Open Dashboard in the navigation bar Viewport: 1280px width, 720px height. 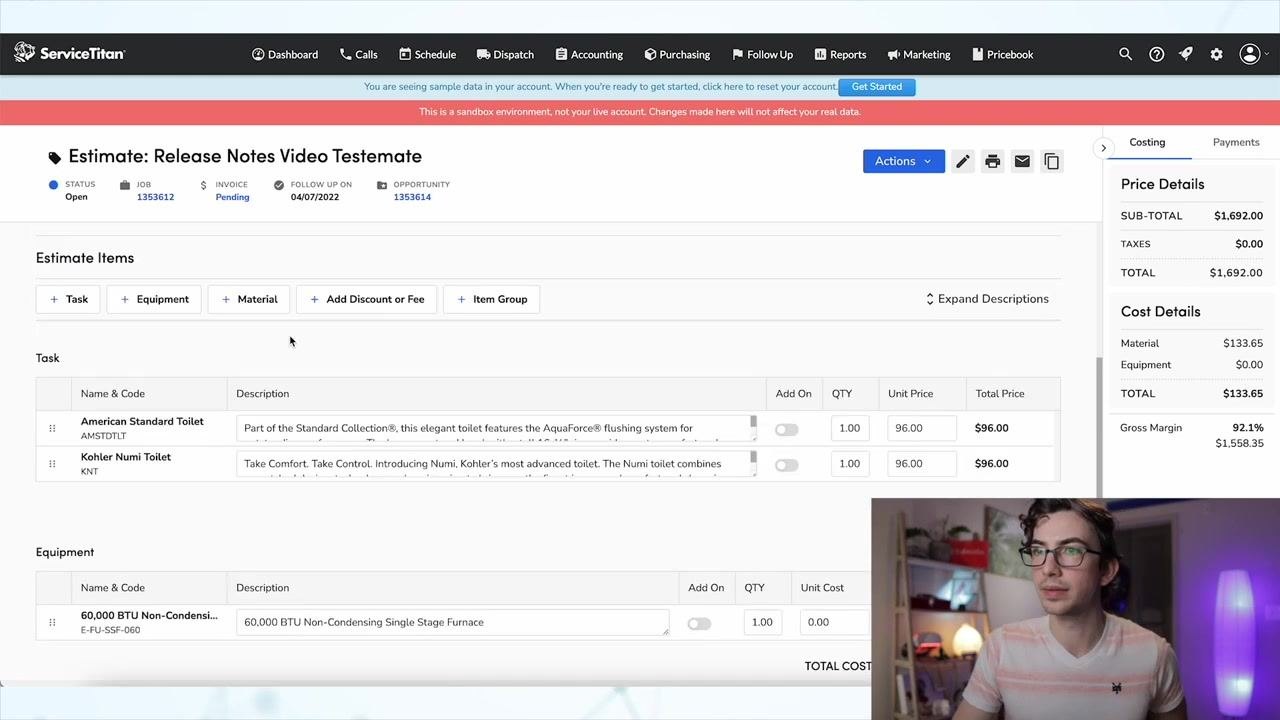coord(285,54)
